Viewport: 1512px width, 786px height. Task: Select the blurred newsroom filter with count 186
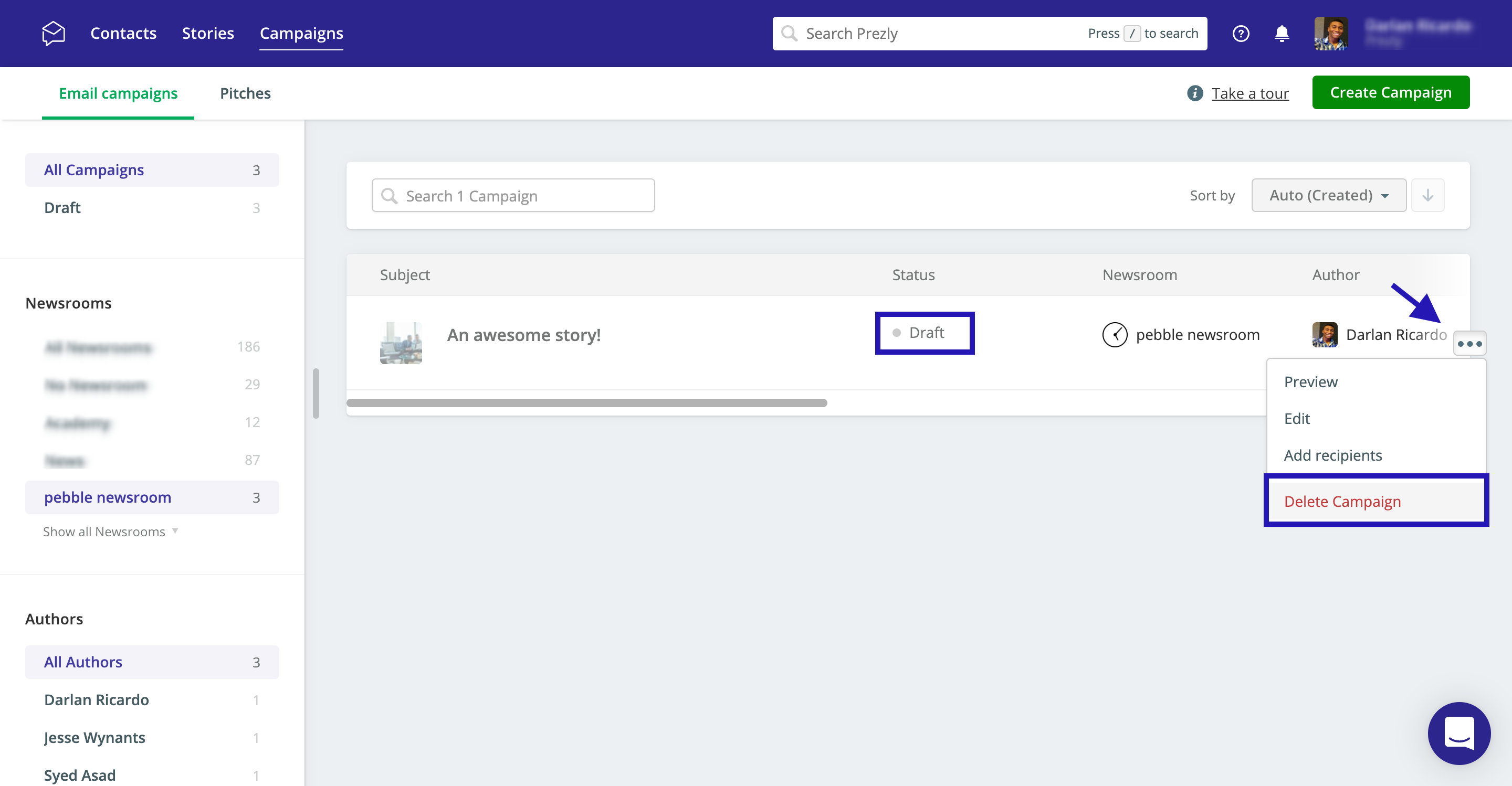(152, 347)
